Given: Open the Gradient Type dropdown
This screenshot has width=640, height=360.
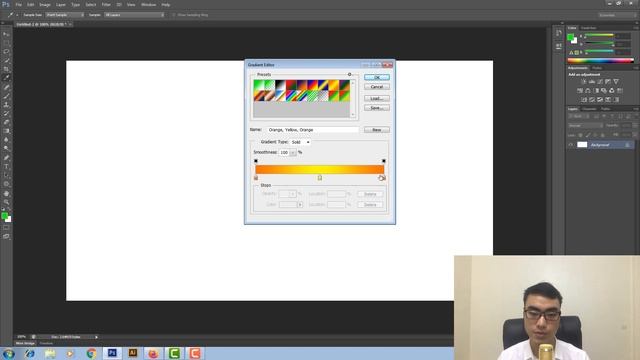Looking at the screenshot, I should point(300,142).
